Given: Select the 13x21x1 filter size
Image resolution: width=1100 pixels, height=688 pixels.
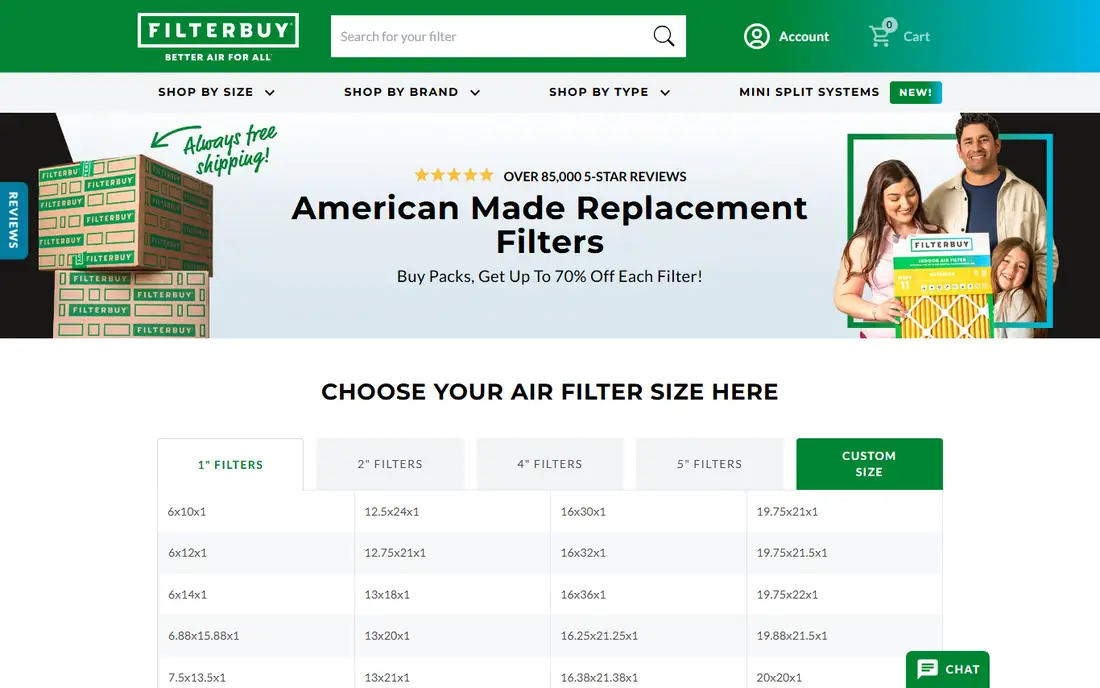Looking at the screenshot, I should (x=387, y=677).
